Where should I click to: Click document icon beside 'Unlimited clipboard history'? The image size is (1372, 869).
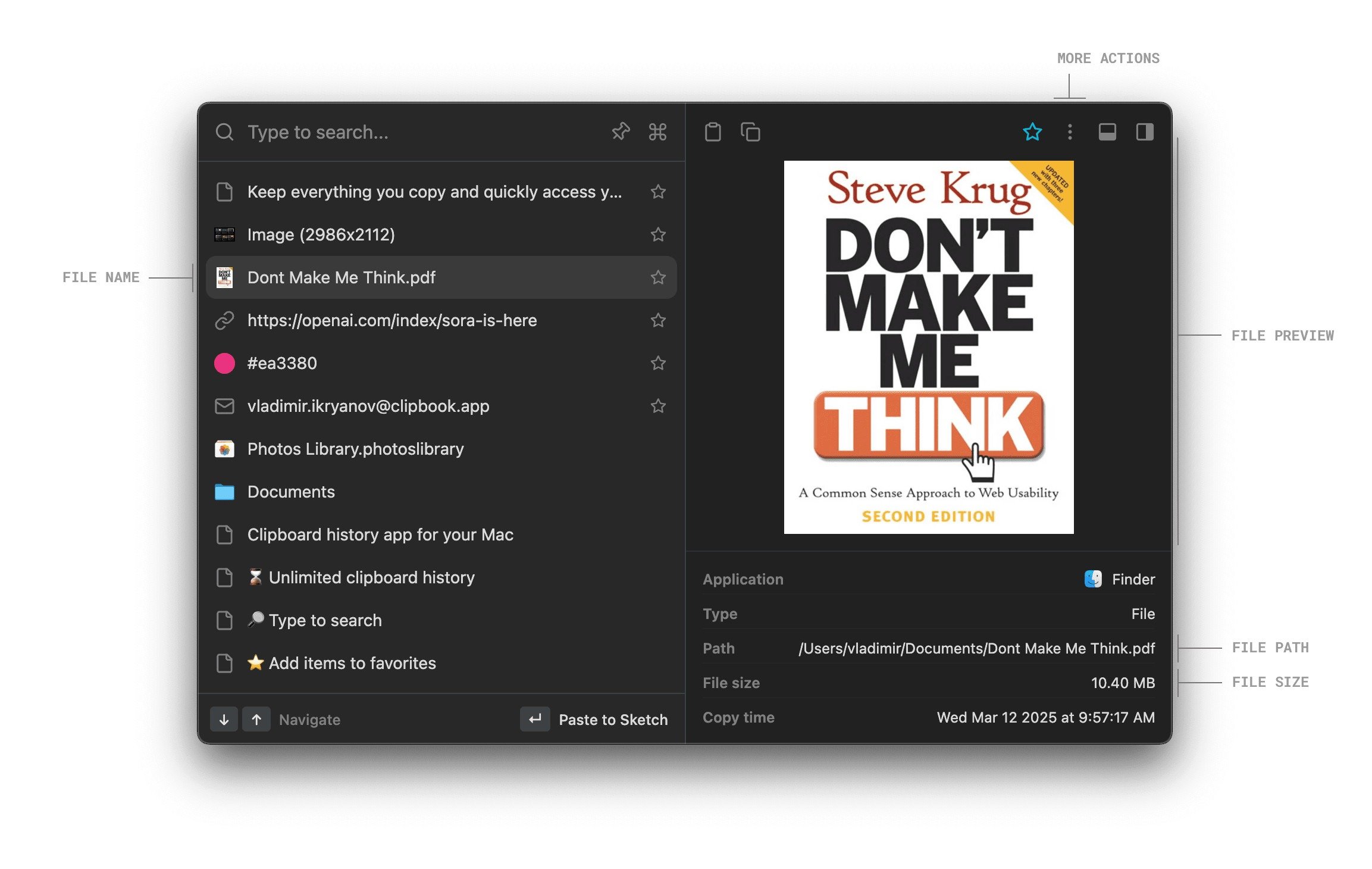224,577
